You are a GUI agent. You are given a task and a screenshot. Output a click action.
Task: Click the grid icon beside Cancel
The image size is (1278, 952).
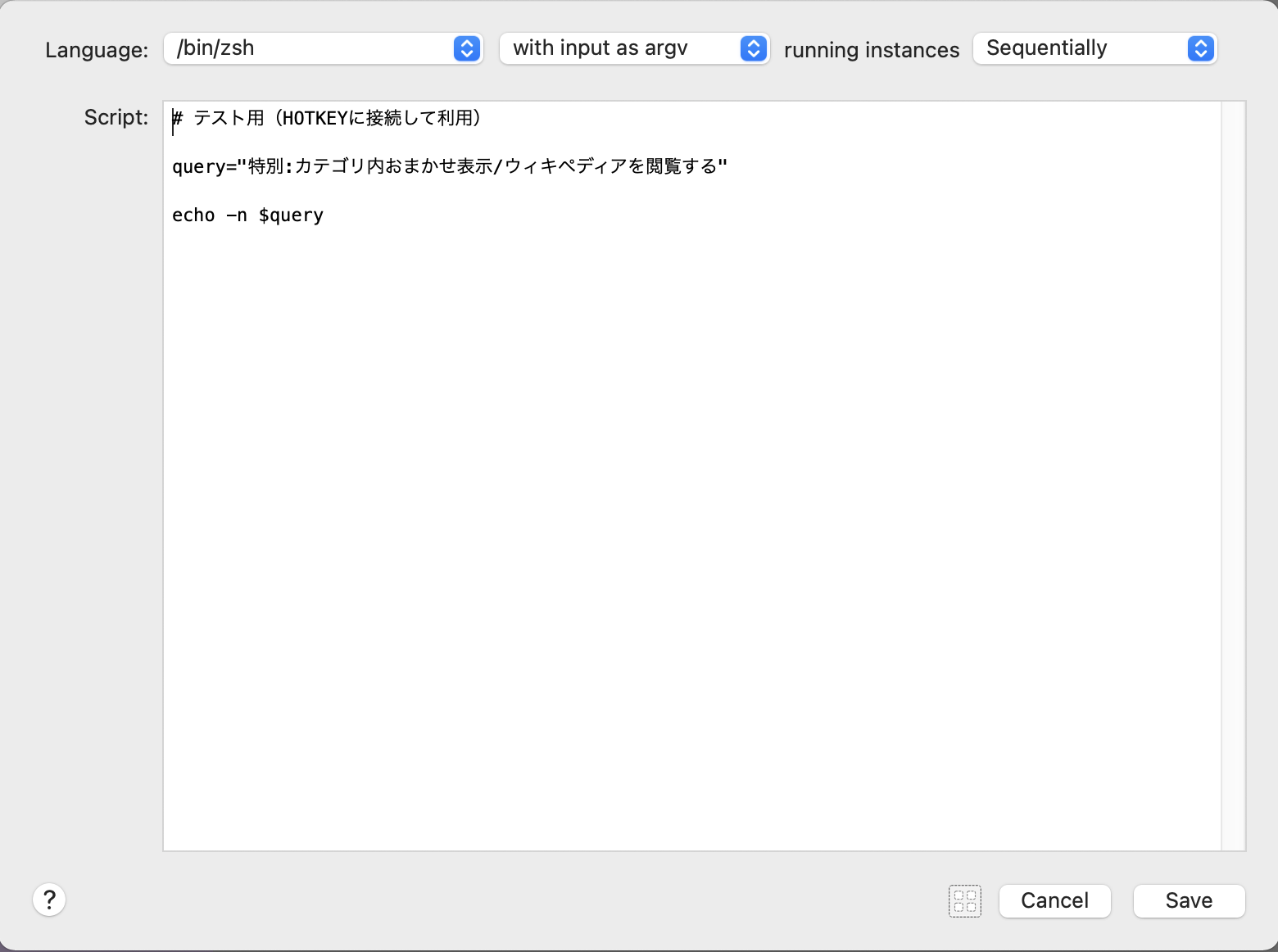[x=965, y=901]
